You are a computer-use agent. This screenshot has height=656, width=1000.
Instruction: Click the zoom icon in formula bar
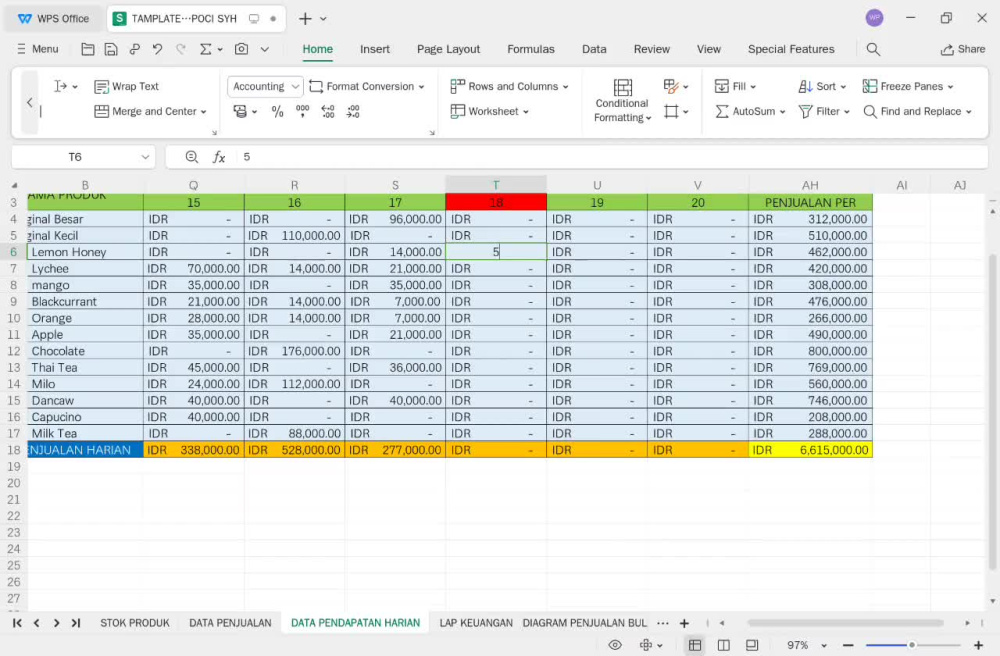tap(191, 157)
